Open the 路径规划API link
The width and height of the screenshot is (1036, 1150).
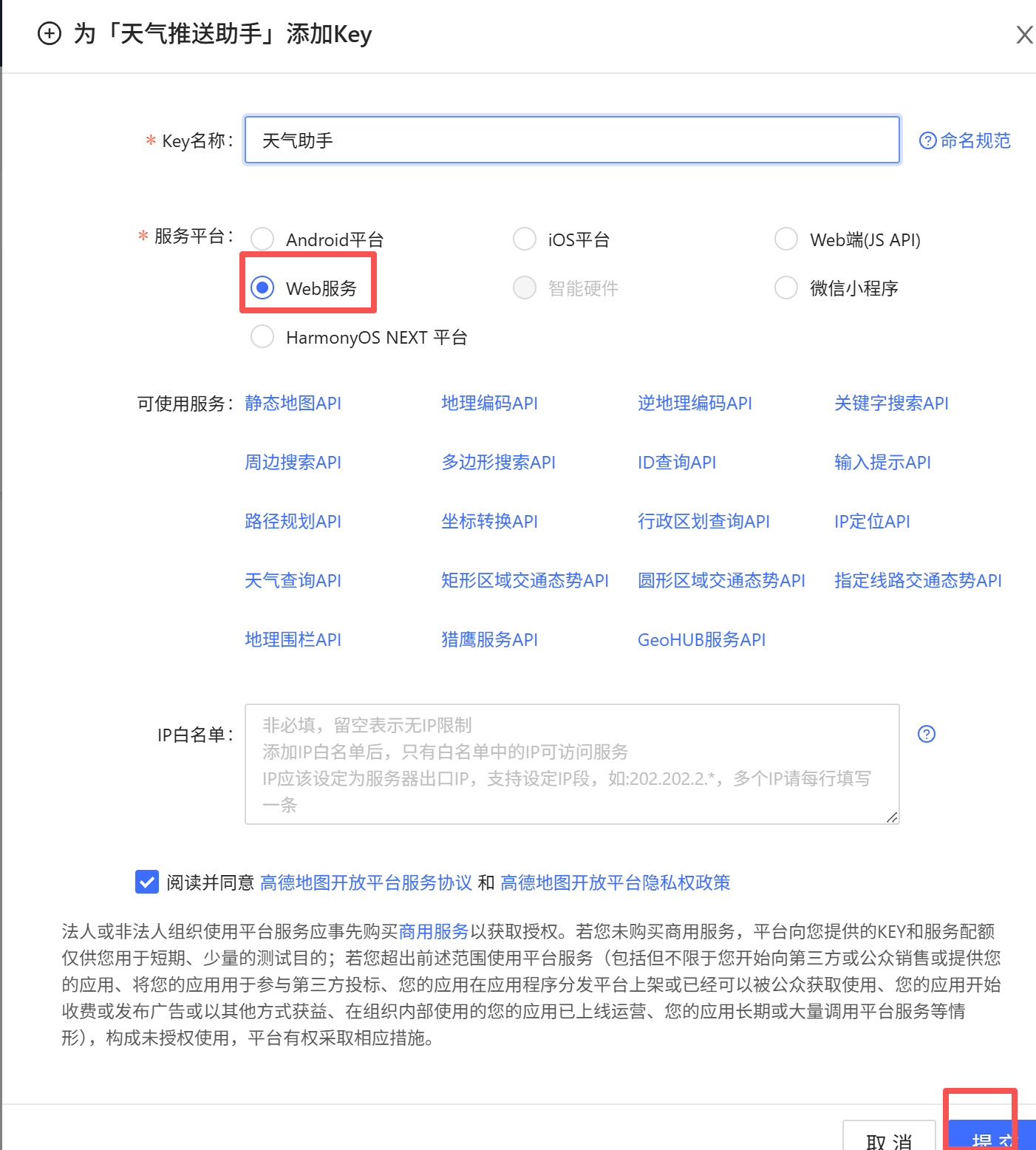(x=293, y=521)
